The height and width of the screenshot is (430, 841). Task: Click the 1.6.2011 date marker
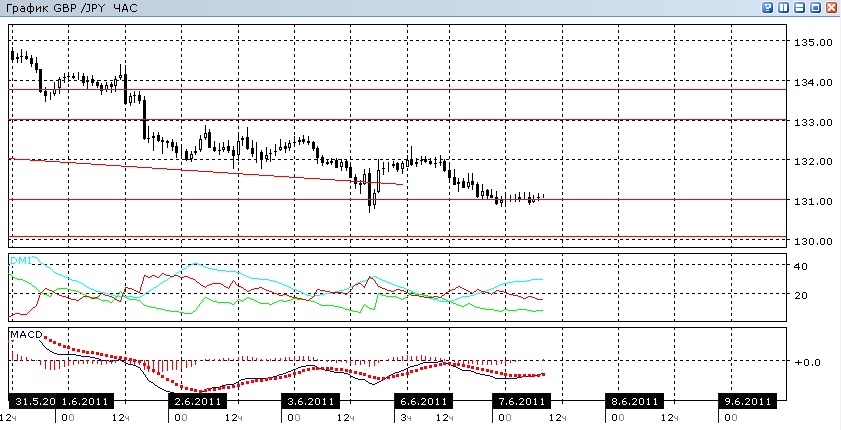[x=85, y=401]
